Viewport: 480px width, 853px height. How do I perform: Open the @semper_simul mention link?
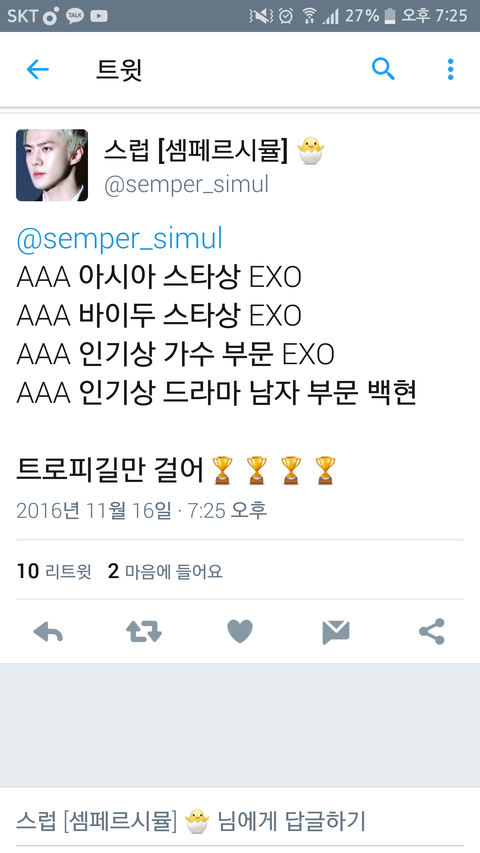[x=120, y=239]
